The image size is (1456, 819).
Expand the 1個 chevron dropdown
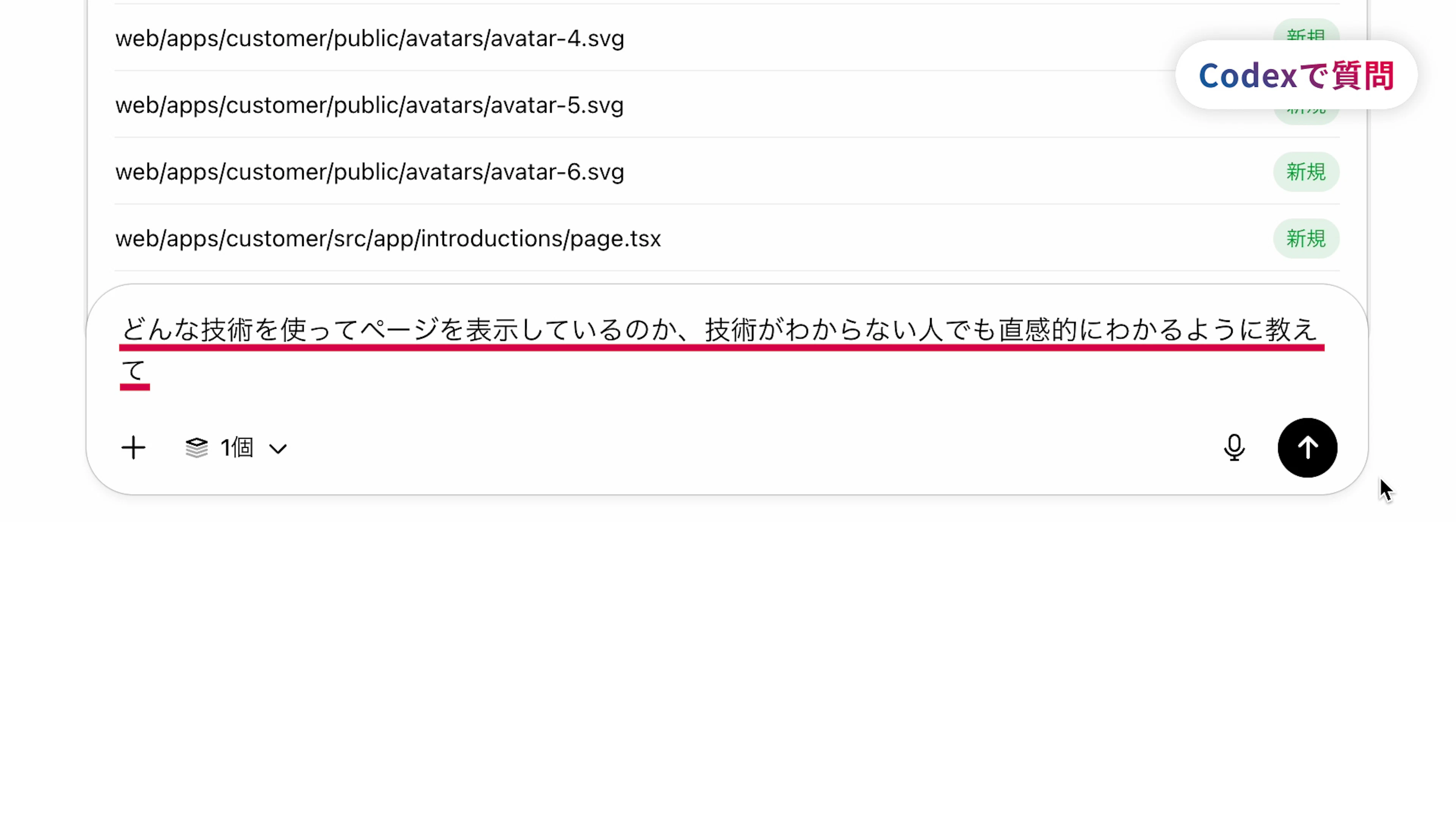click(278, 449)
